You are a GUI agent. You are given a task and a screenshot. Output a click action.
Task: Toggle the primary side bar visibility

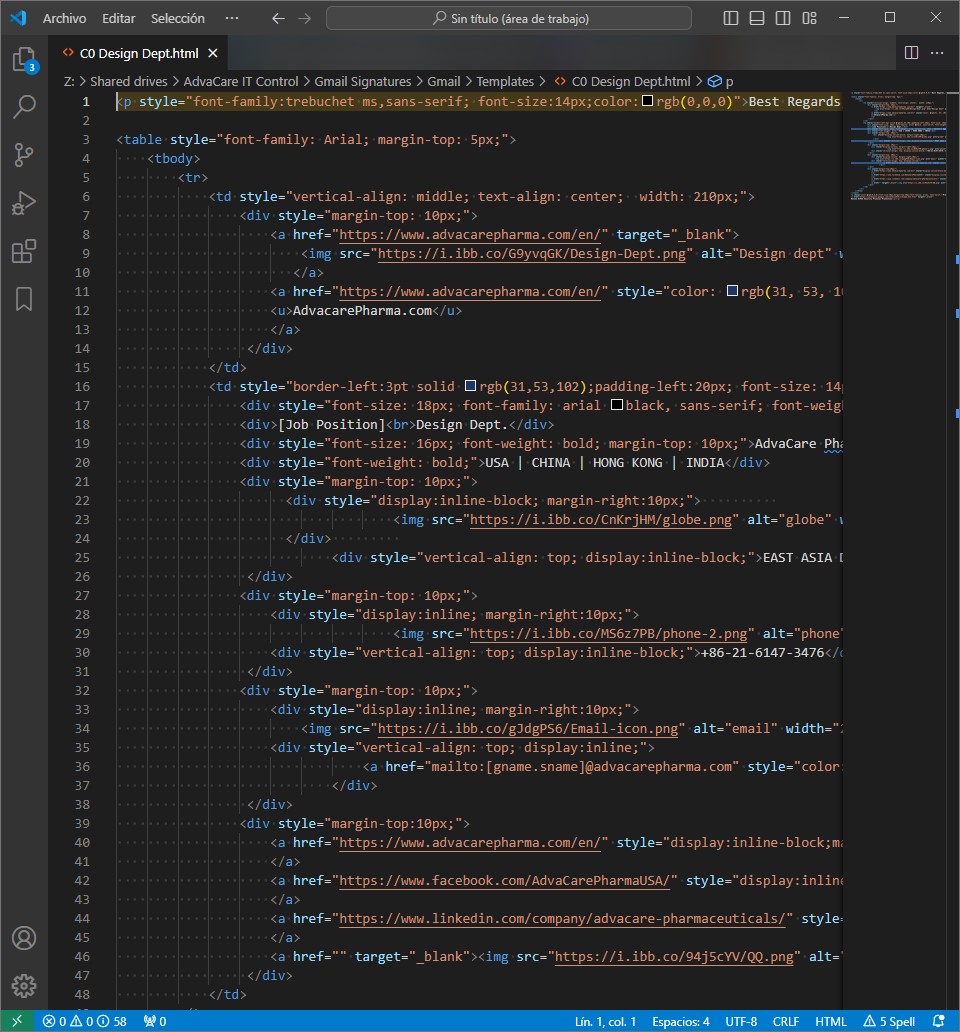click(730, 18)
